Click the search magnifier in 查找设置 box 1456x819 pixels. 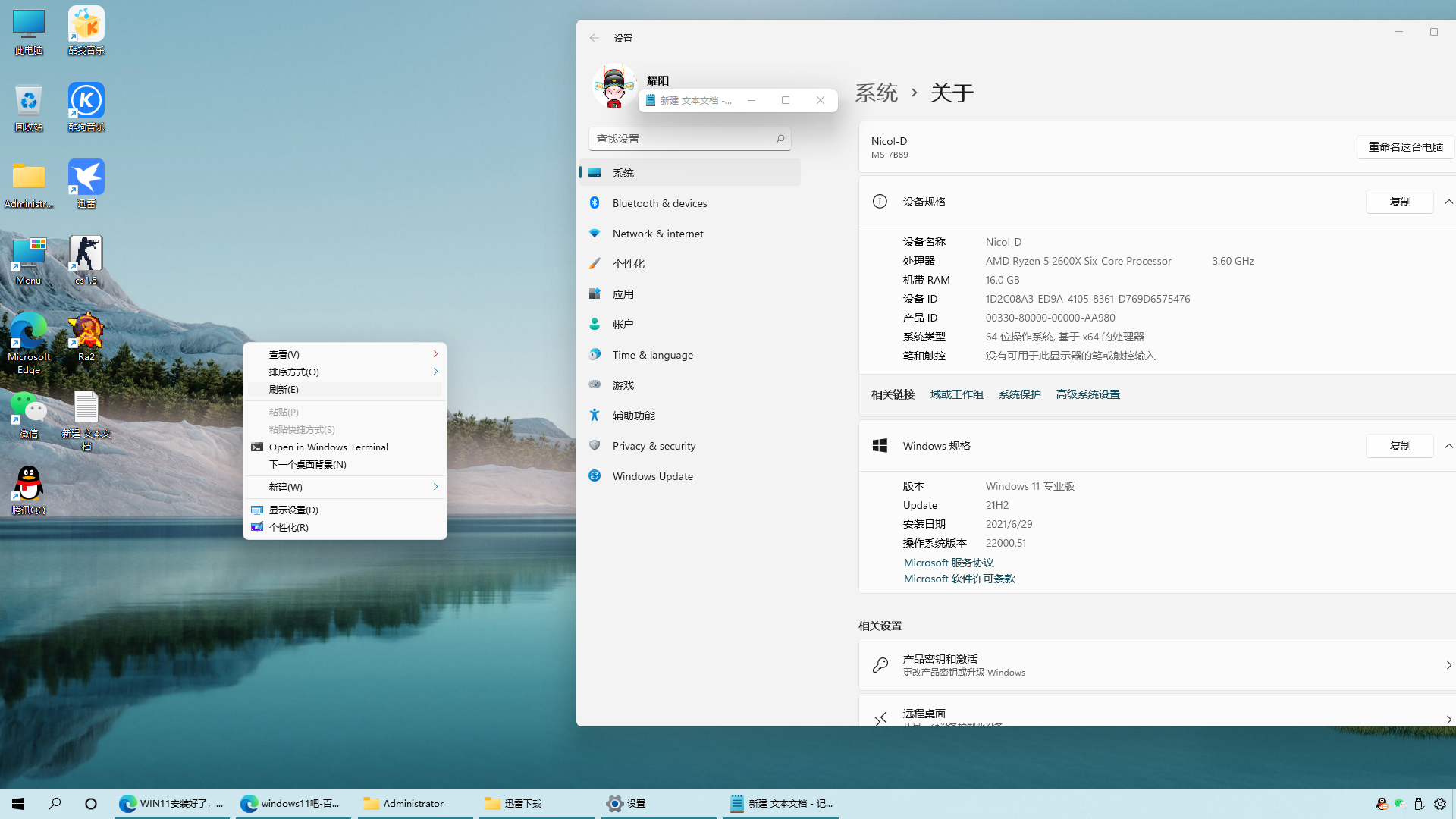point(780,139)
